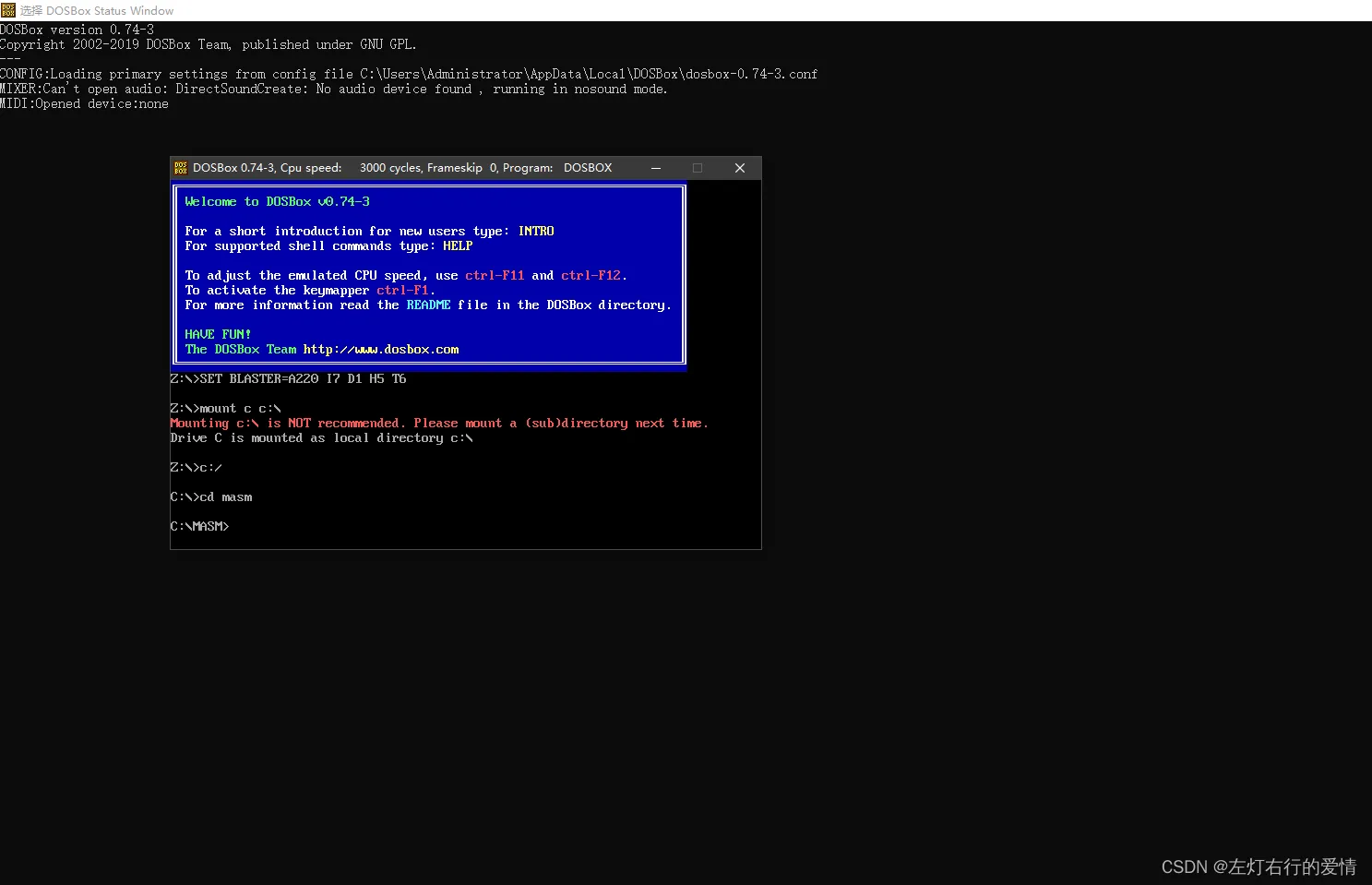Image resolution: width=1372 pixels, height=885 pixels.
Task: Click the DOSBox 0.74-3 emulator window icon
Action: [x=181, y=168]
